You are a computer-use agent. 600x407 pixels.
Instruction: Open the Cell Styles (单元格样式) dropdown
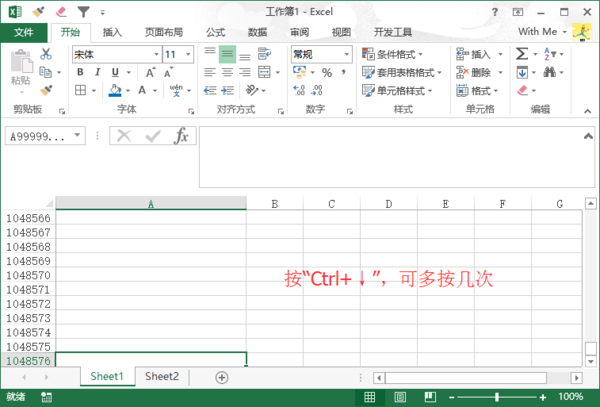(x=397, y=91)
